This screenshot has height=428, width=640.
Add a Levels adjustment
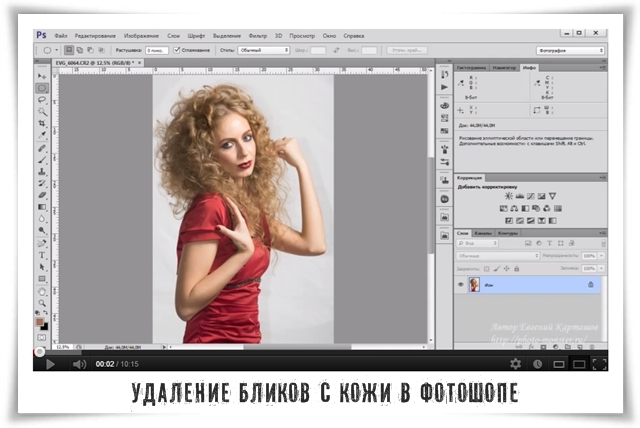coord(520,196)
